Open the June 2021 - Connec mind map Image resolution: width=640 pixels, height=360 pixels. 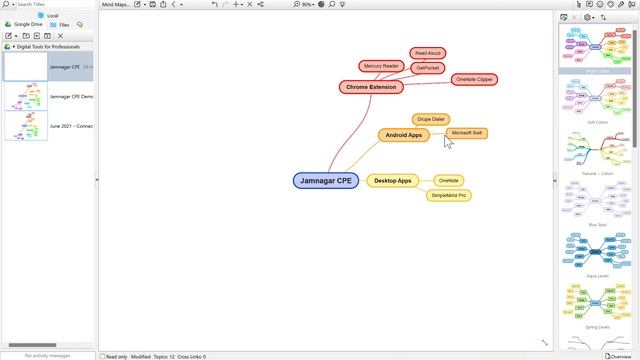pyautogui.click(x=49, y=126)
